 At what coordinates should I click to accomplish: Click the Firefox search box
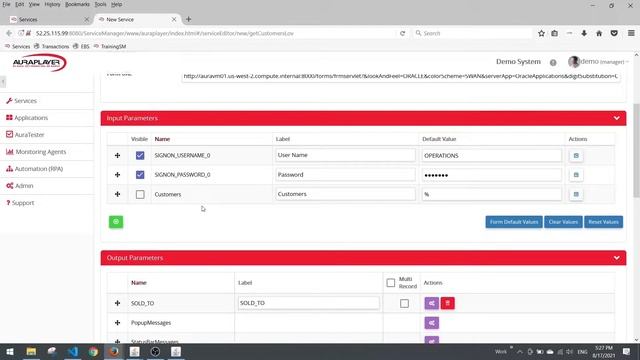pos(473,33)
